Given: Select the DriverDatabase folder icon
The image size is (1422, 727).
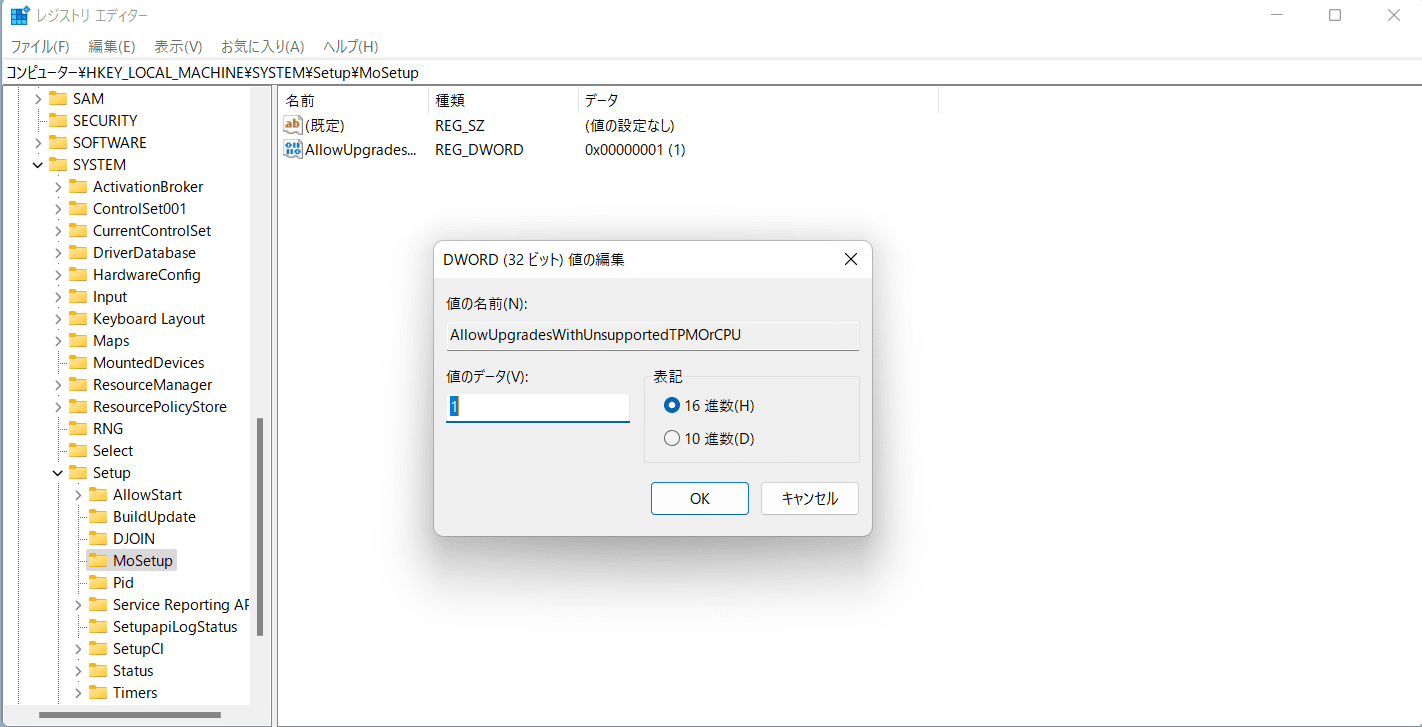Looking at the screenshot, I should tap(78, 253).
